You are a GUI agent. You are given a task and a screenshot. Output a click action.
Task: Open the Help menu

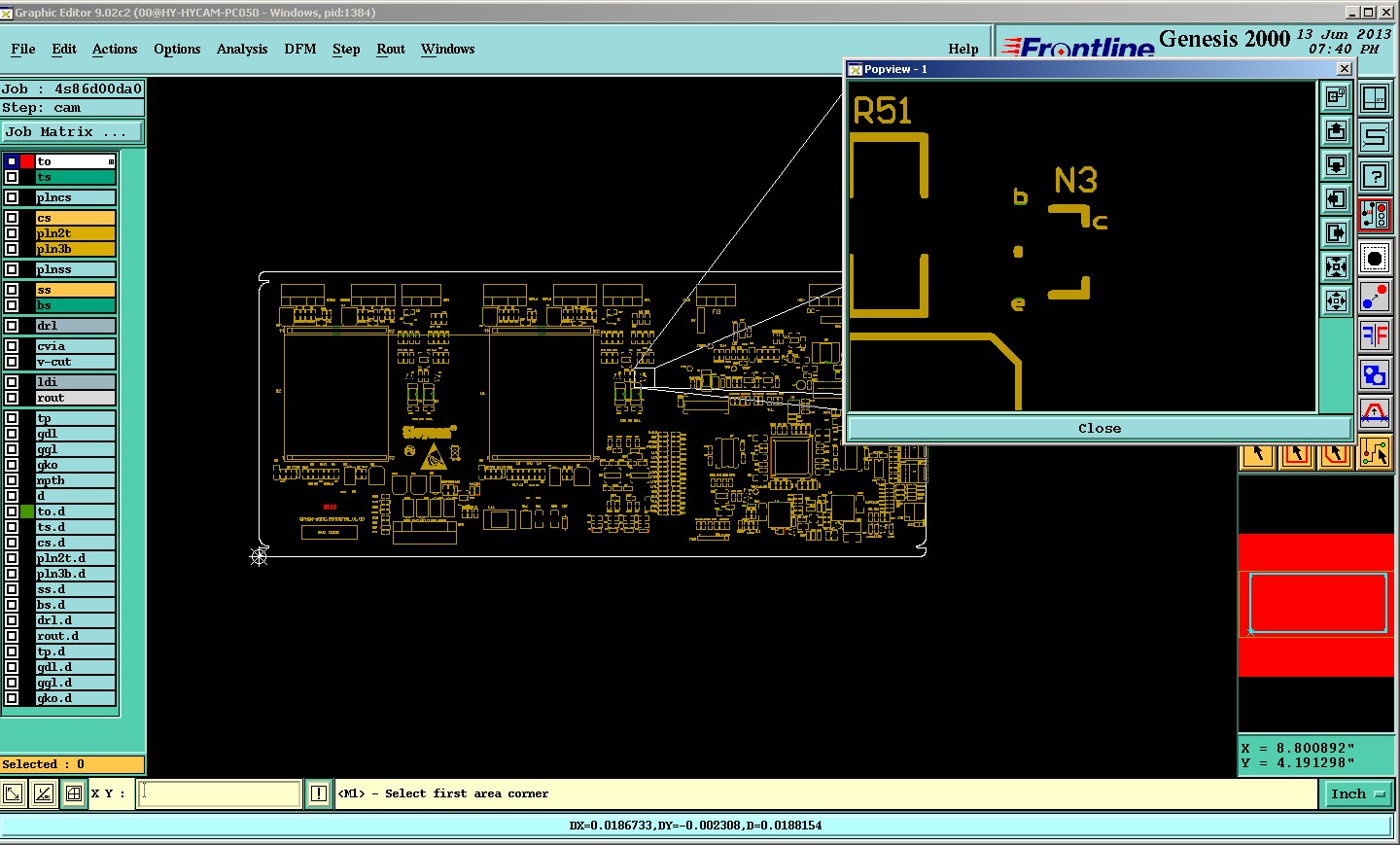tap(963, 49)
